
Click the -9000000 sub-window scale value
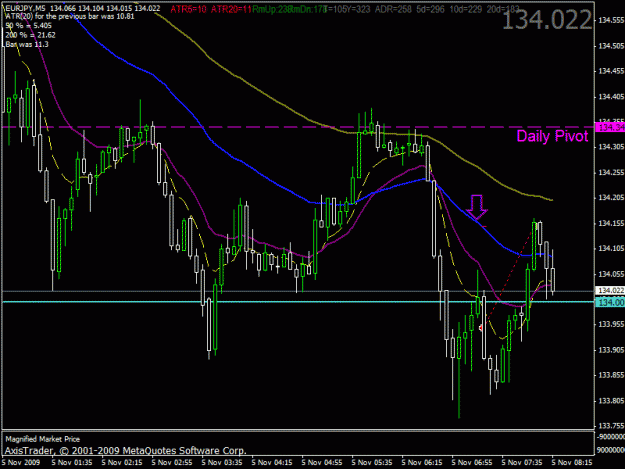610,437
